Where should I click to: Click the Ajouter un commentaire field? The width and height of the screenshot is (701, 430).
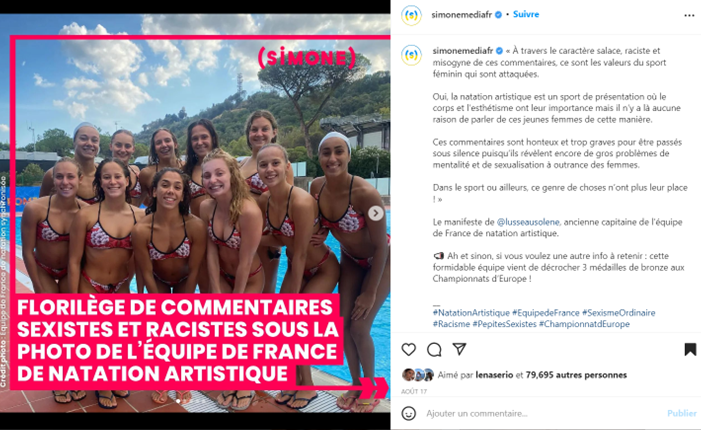pos(543,413)
